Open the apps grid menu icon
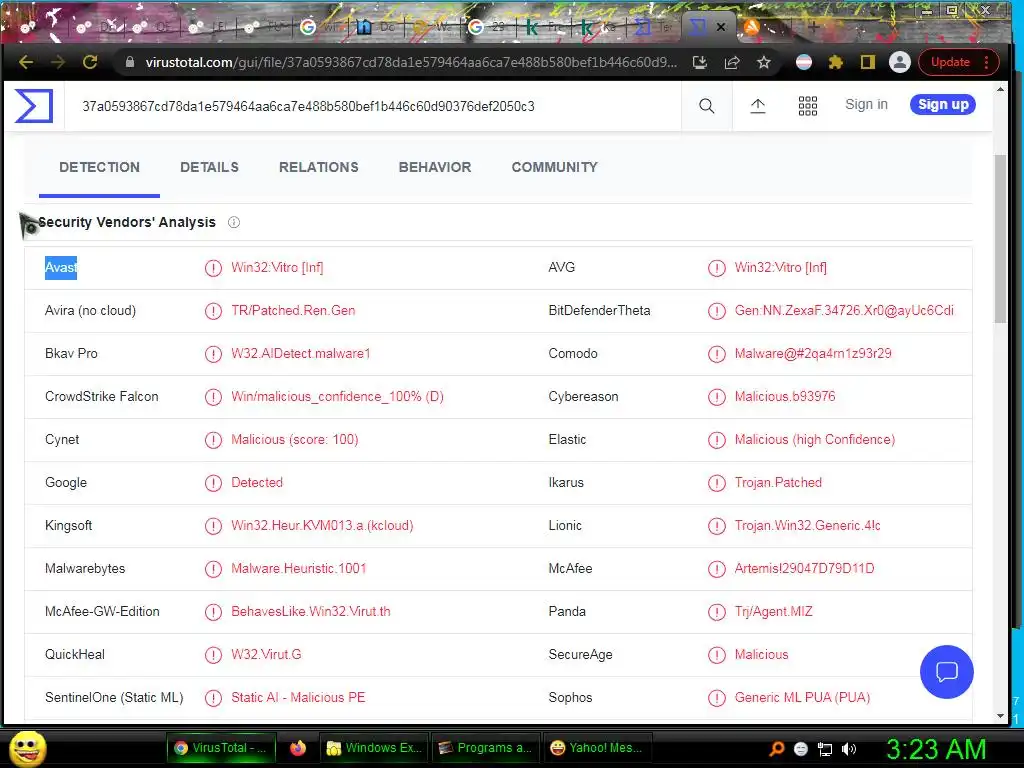 pyautogui.click(x=808, y=106)
